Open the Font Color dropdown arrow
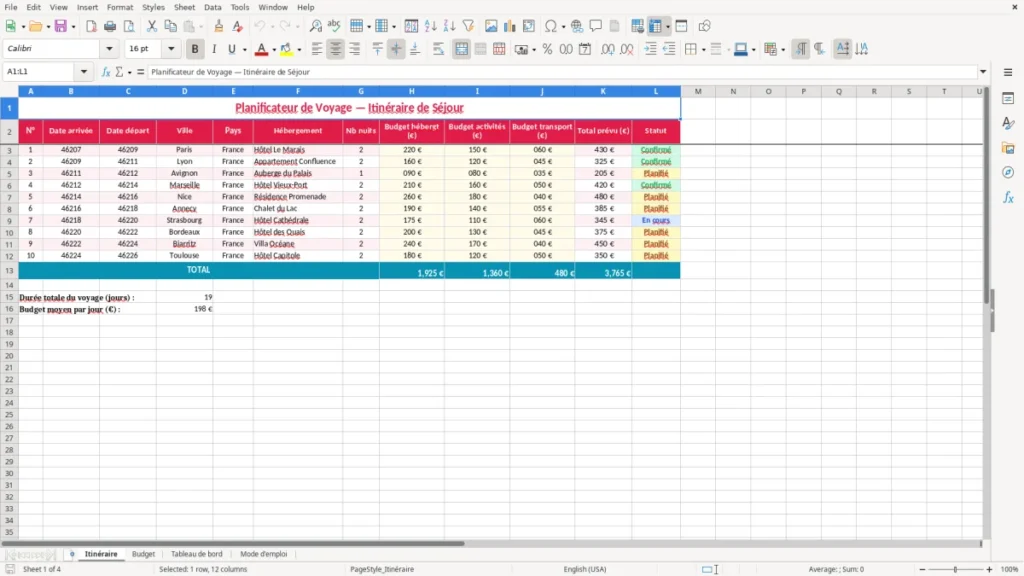Viewport: 1024px width, 576px height. point(274,50)
